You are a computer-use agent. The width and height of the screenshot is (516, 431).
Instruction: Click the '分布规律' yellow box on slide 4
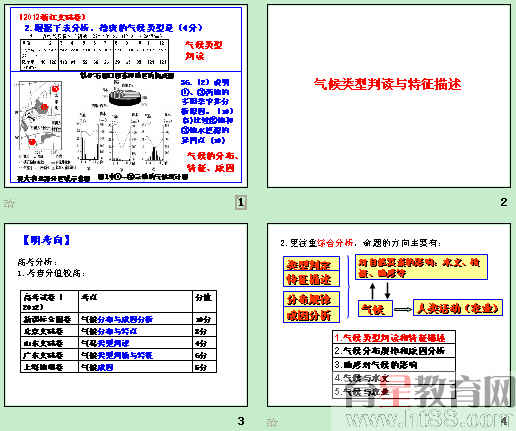[x=311, y=299]
